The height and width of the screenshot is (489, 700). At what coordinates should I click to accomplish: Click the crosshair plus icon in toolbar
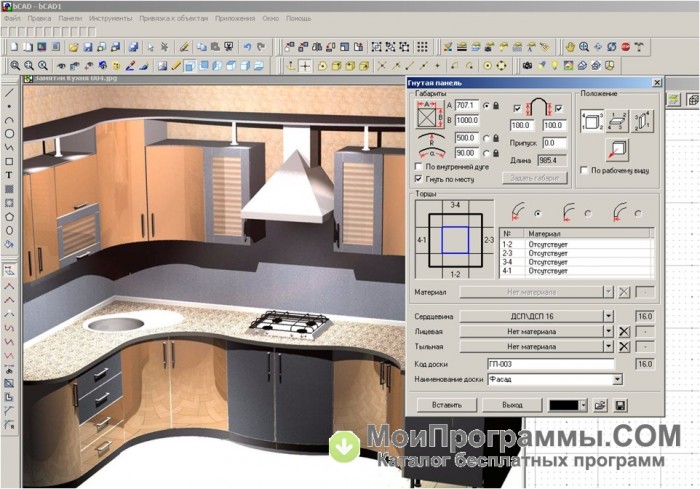tap(305, 66)
